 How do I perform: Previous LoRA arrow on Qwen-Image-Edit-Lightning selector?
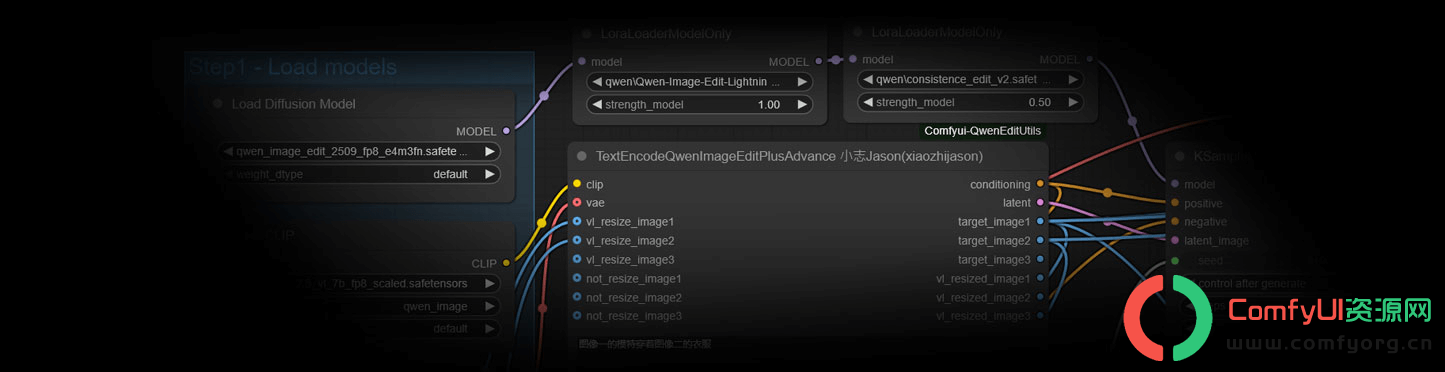point(598,82)
